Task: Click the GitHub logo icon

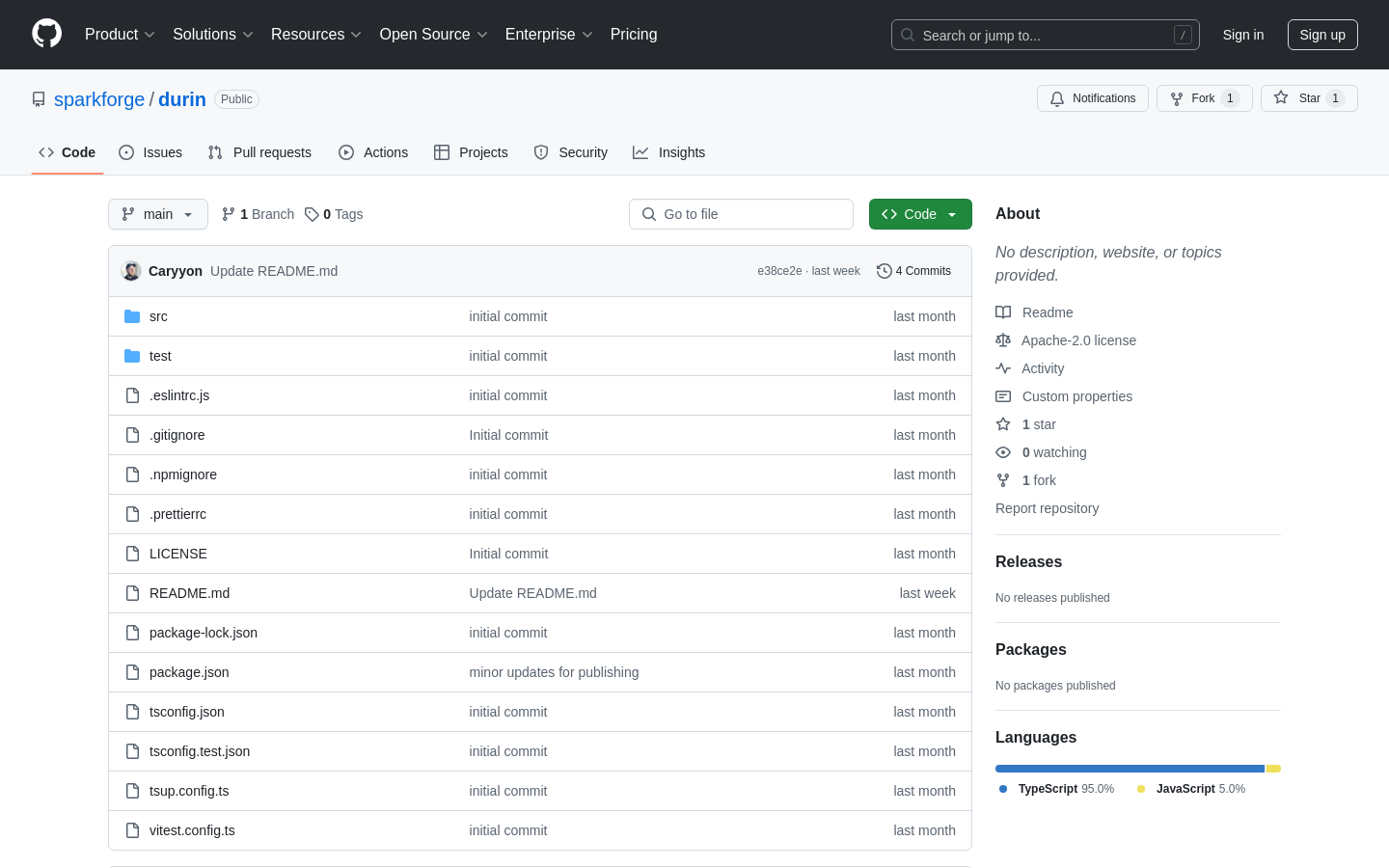Action: (47, 34)
